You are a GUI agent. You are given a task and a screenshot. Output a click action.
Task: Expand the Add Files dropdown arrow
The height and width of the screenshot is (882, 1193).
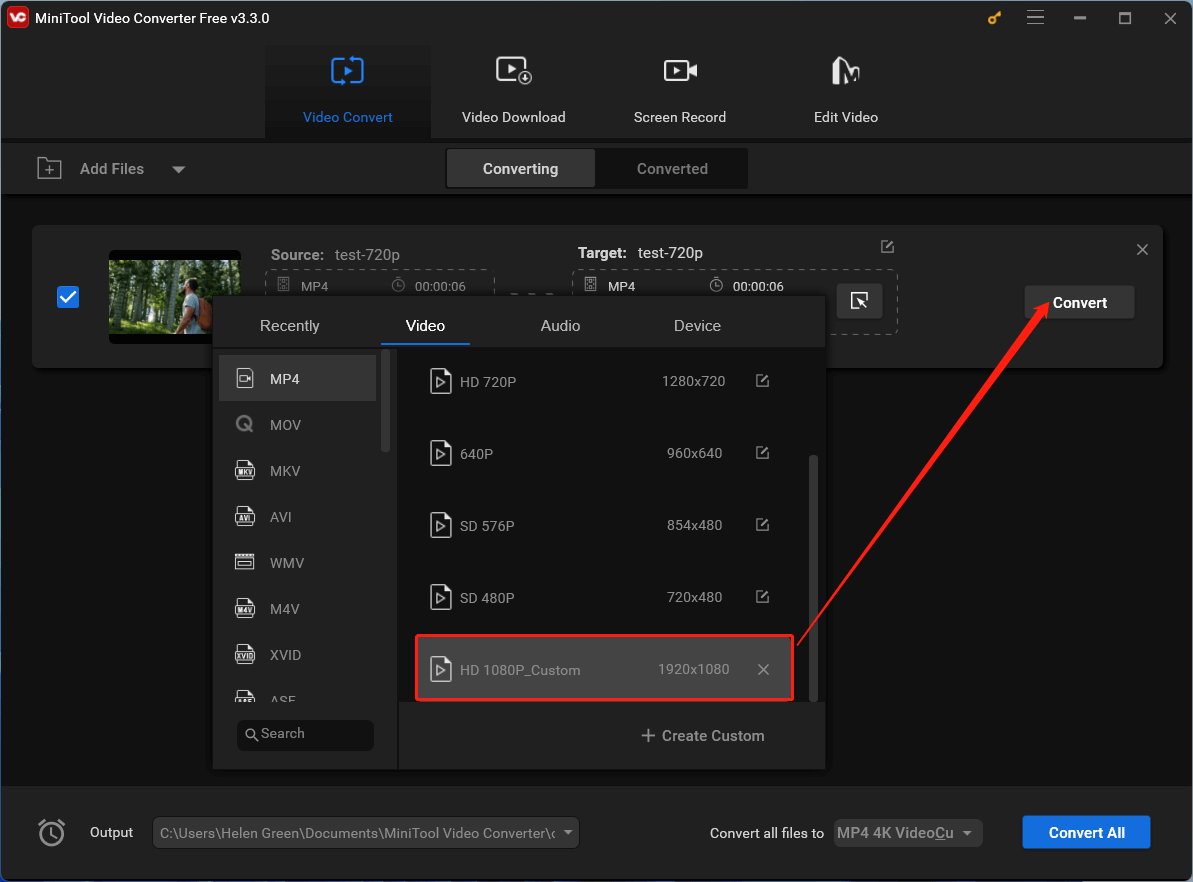(x=179, y=169)
